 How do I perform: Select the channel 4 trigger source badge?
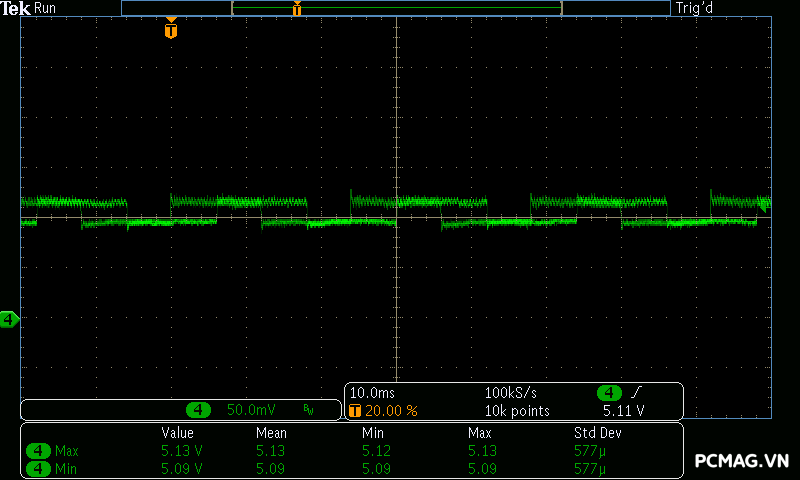[609, 393]
